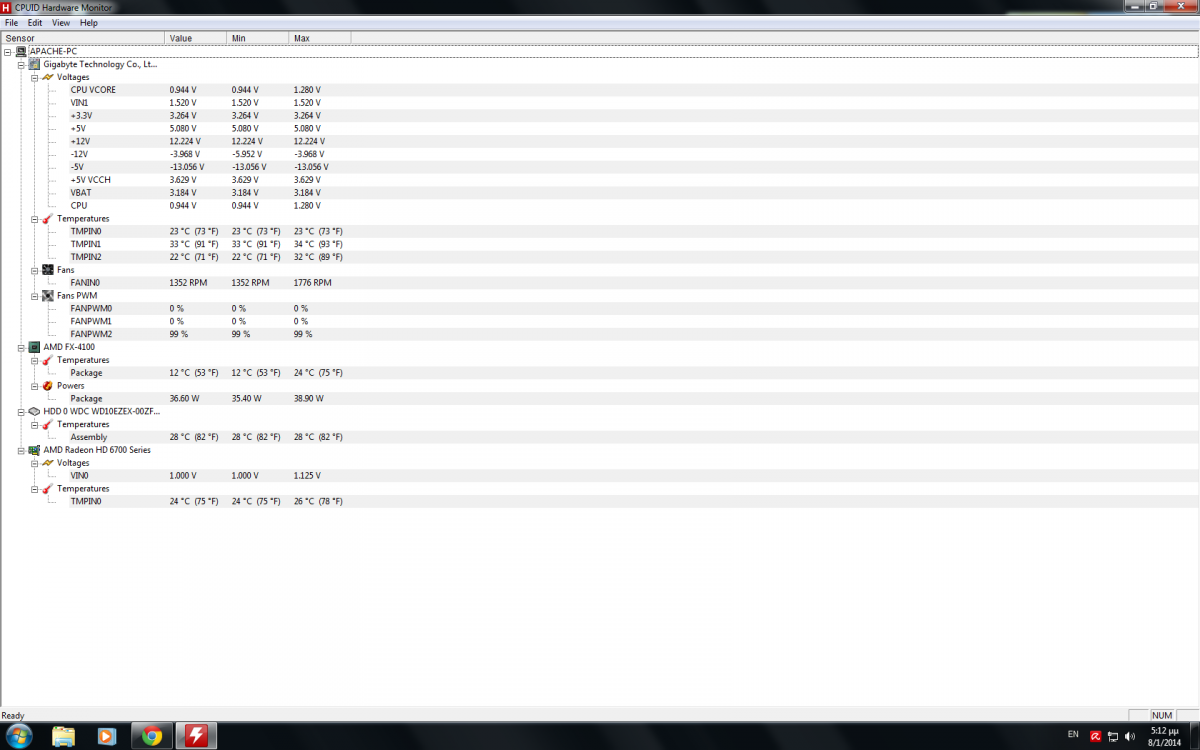The width and height of the screenshot is (1200, 750).
Task: Collapse the Temperatures group containing TMPIN2
Action: tap(34, 219)
